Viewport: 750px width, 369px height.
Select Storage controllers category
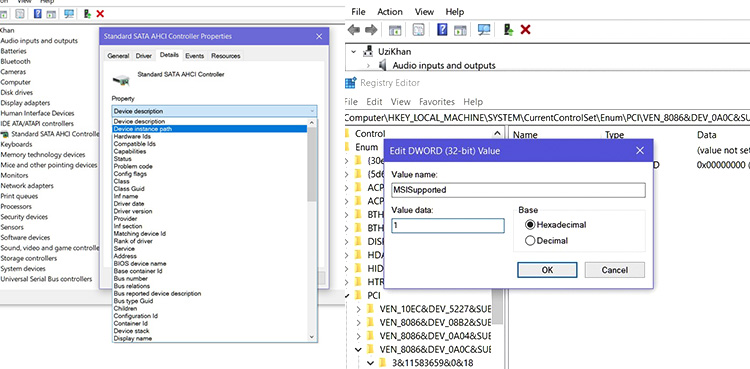(x=29, y=258)
